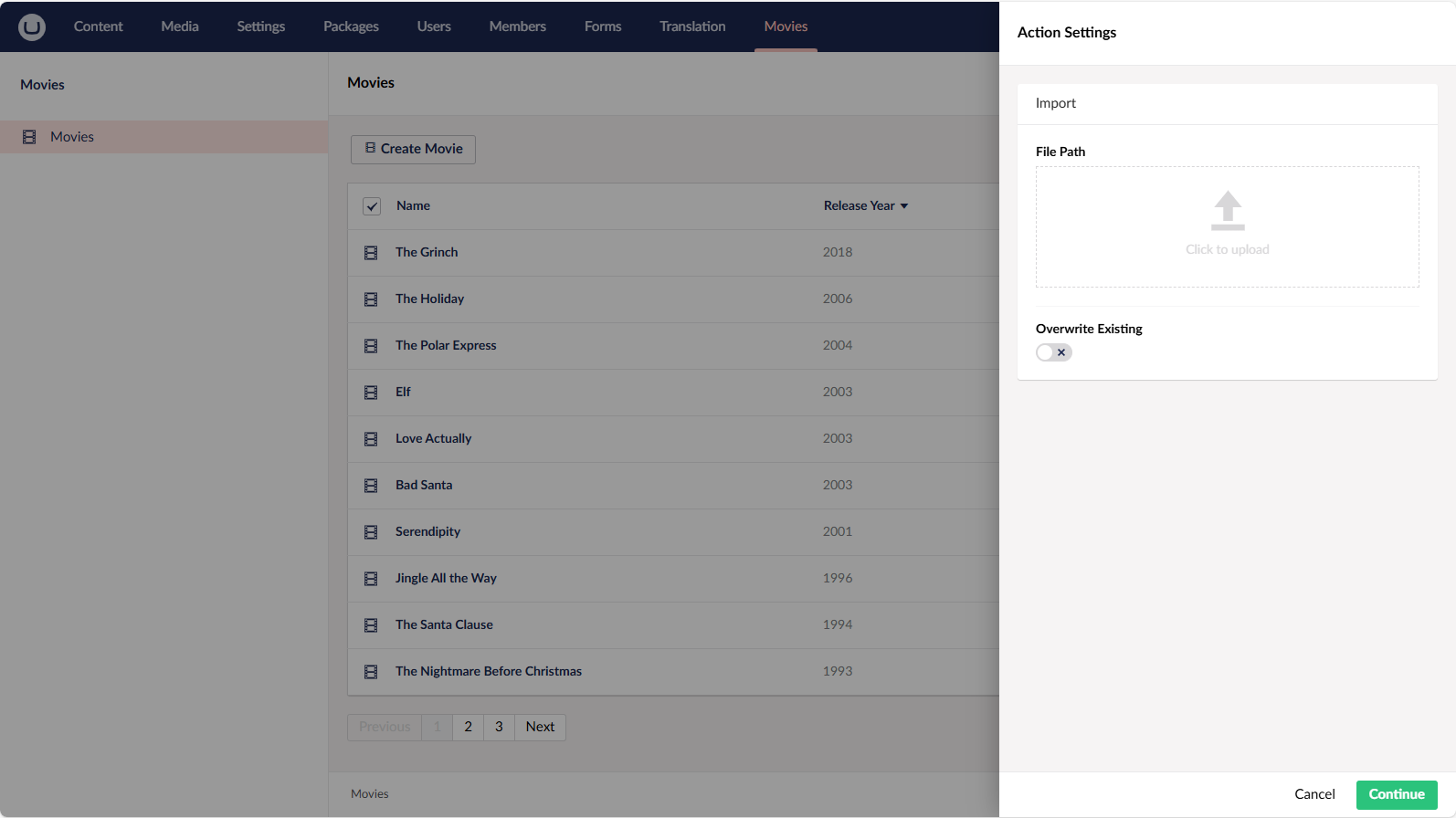Screen dimensions: 1456x818
Task: Click the Name column header
Action: (x=413, y=206)
